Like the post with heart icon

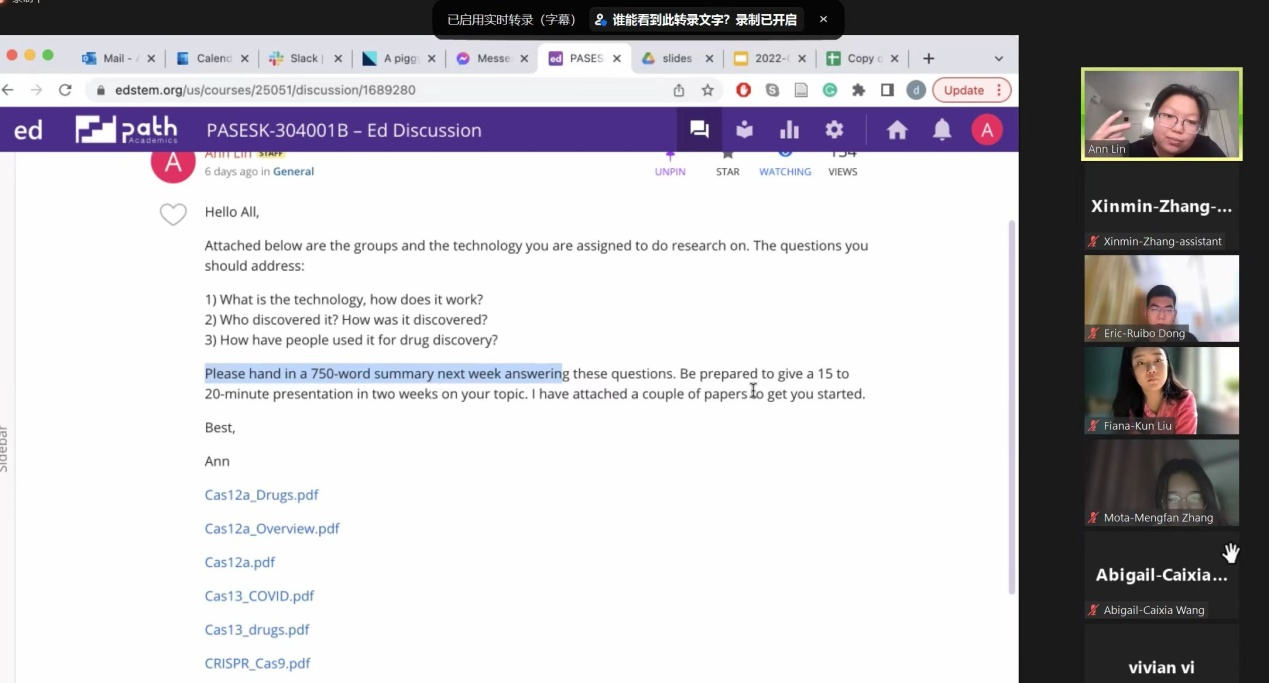point(173,214)
